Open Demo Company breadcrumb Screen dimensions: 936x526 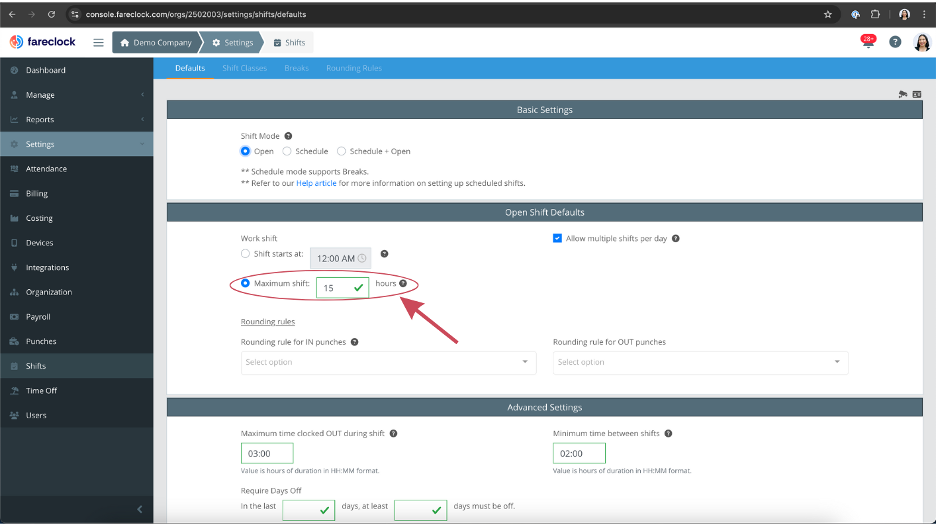(155, 42)
